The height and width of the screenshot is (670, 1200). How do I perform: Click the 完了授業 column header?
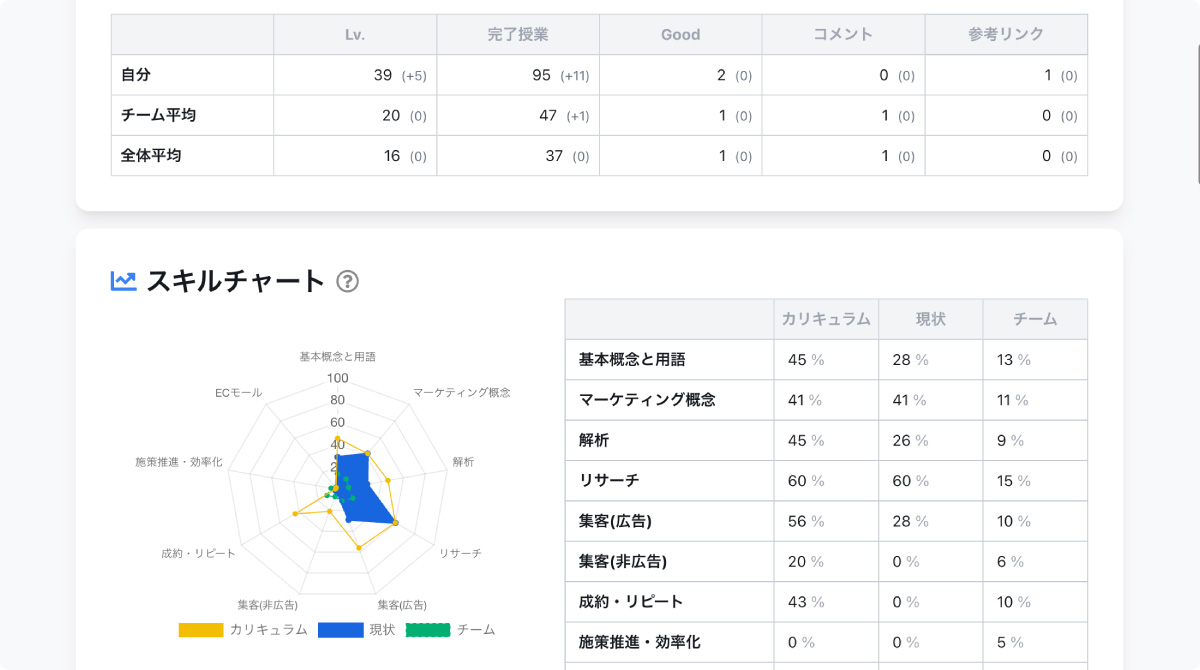coord(518,34)
